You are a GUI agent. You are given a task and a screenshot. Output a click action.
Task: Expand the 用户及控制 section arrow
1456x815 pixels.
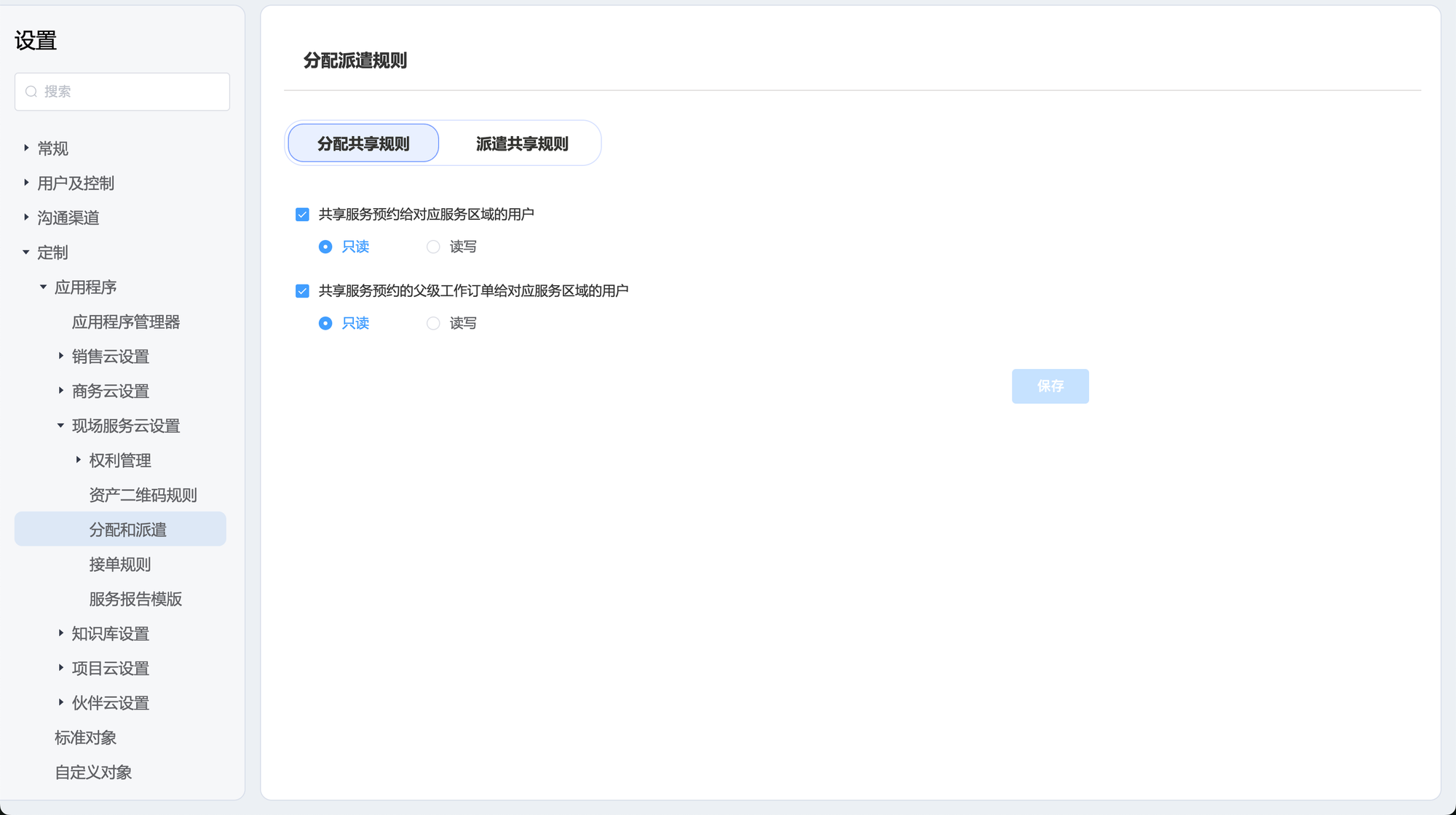[x=26, y=183]
